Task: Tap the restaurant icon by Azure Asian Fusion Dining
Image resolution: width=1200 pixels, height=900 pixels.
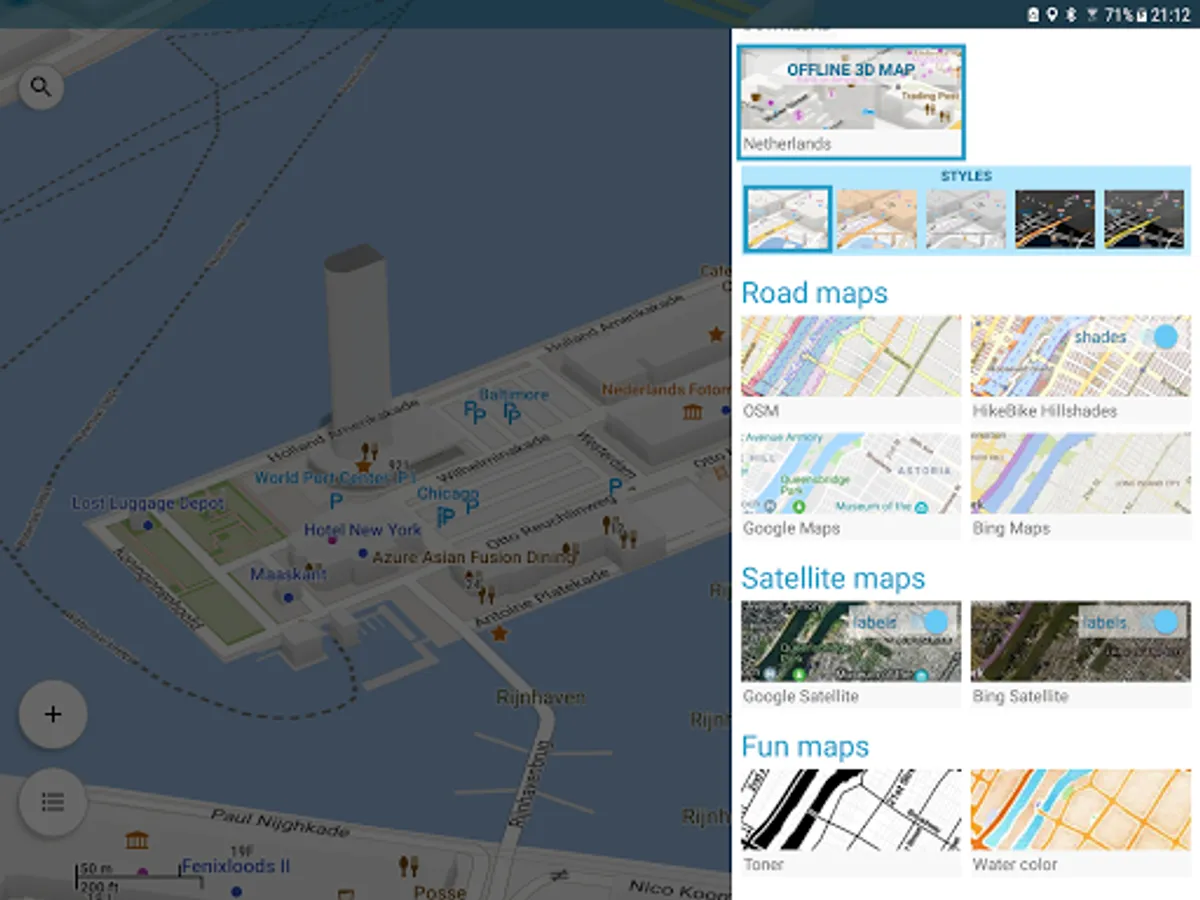Action: coord(570,551)
